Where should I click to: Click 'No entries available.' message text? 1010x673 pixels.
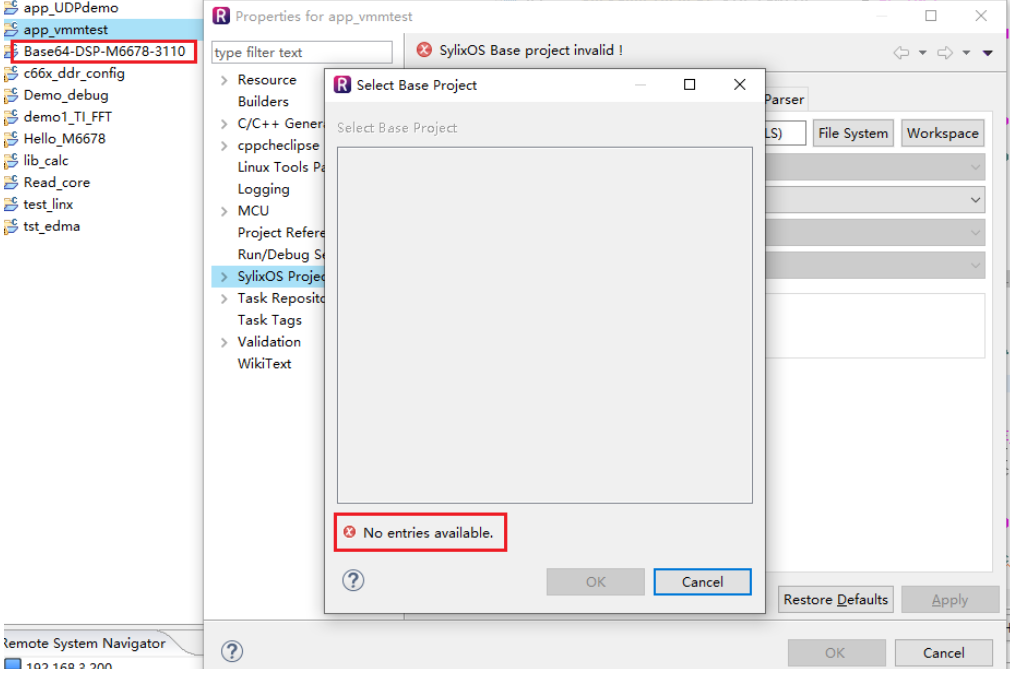pyautogui.click(x=428, y=533)
